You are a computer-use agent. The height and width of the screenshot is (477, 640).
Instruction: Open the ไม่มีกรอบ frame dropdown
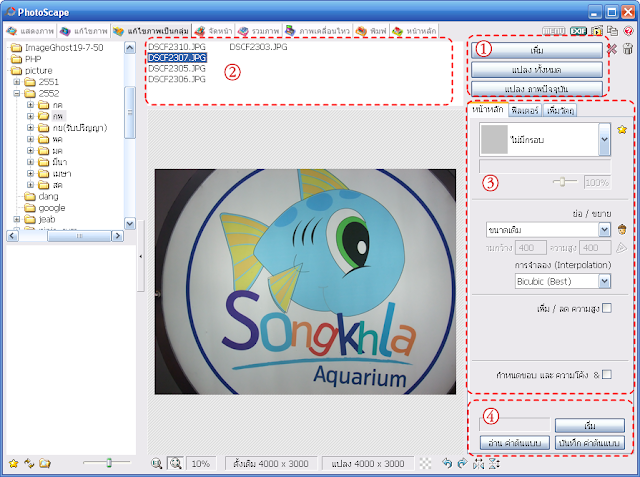point(604,140)
